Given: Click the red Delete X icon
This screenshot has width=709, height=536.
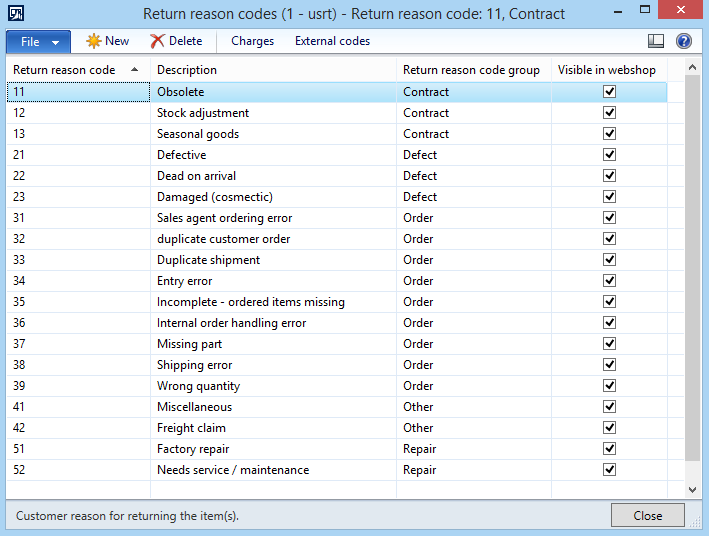Looking at the screenshot, I should [158, 41].
